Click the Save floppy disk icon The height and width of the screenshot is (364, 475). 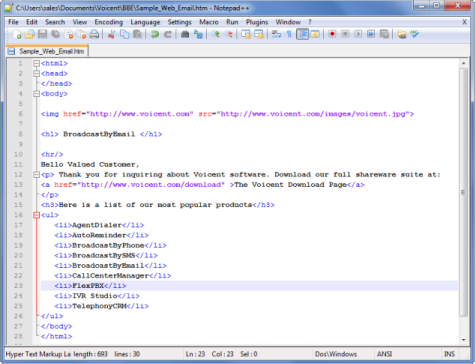(42, 34)
